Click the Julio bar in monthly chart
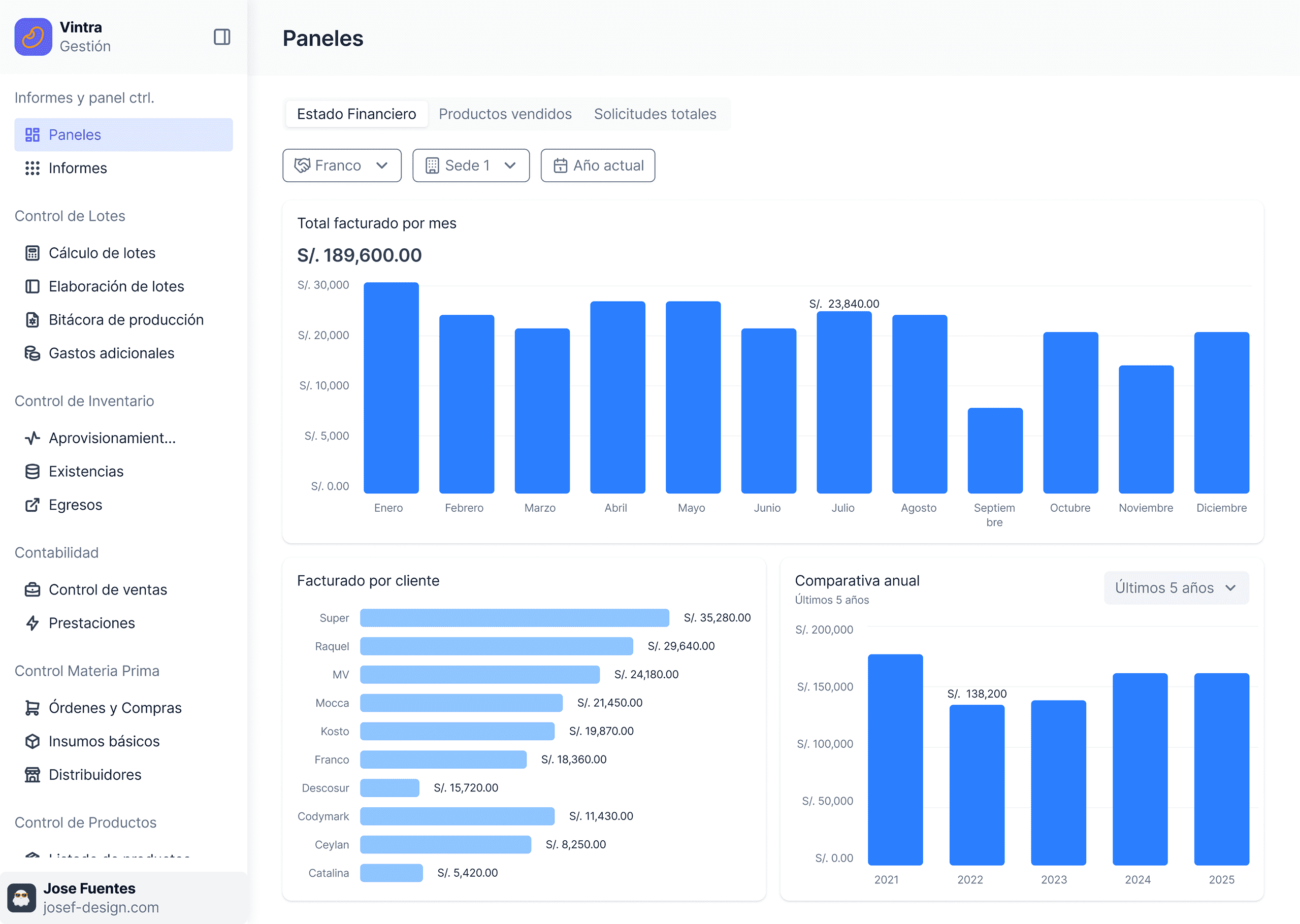Viewport: 1300px width, 924px height. tap(844, 402)
